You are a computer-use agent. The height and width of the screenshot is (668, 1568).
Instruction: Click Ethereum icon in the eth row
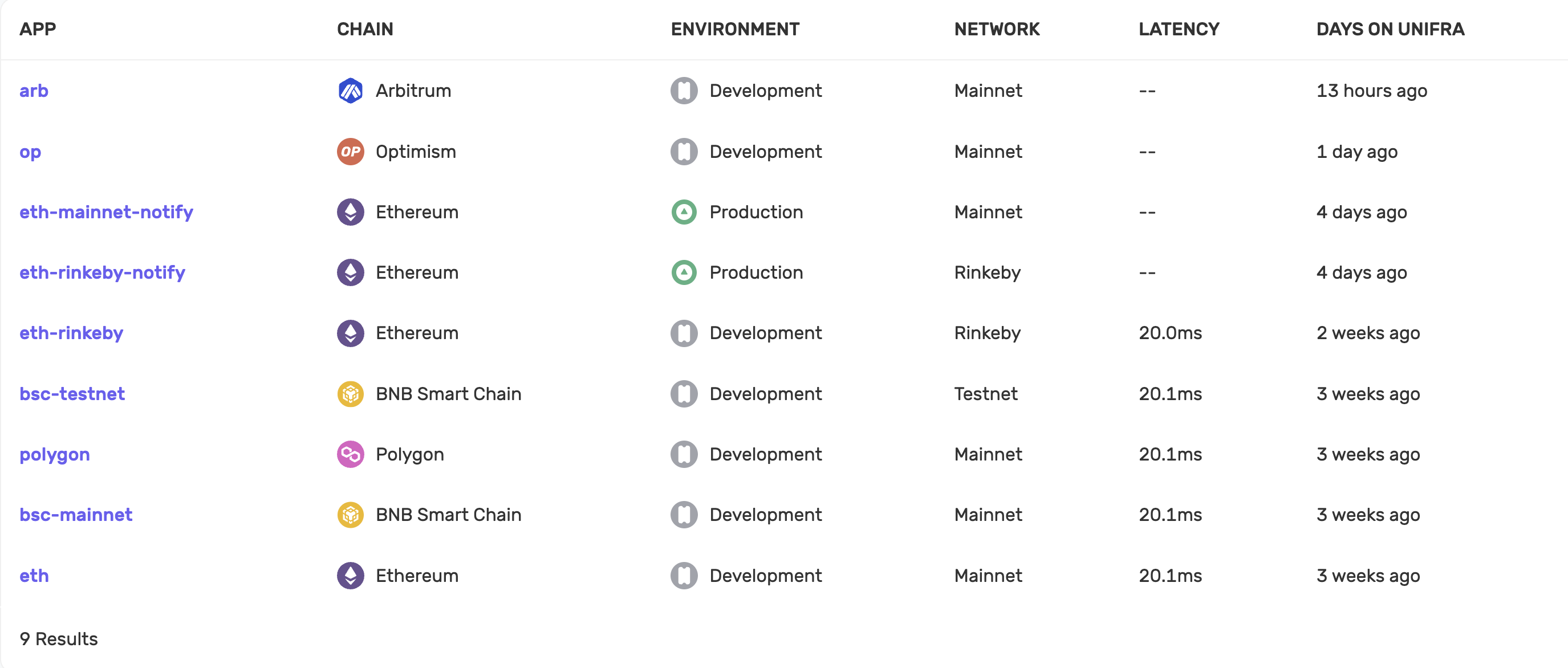coord(350,576)
